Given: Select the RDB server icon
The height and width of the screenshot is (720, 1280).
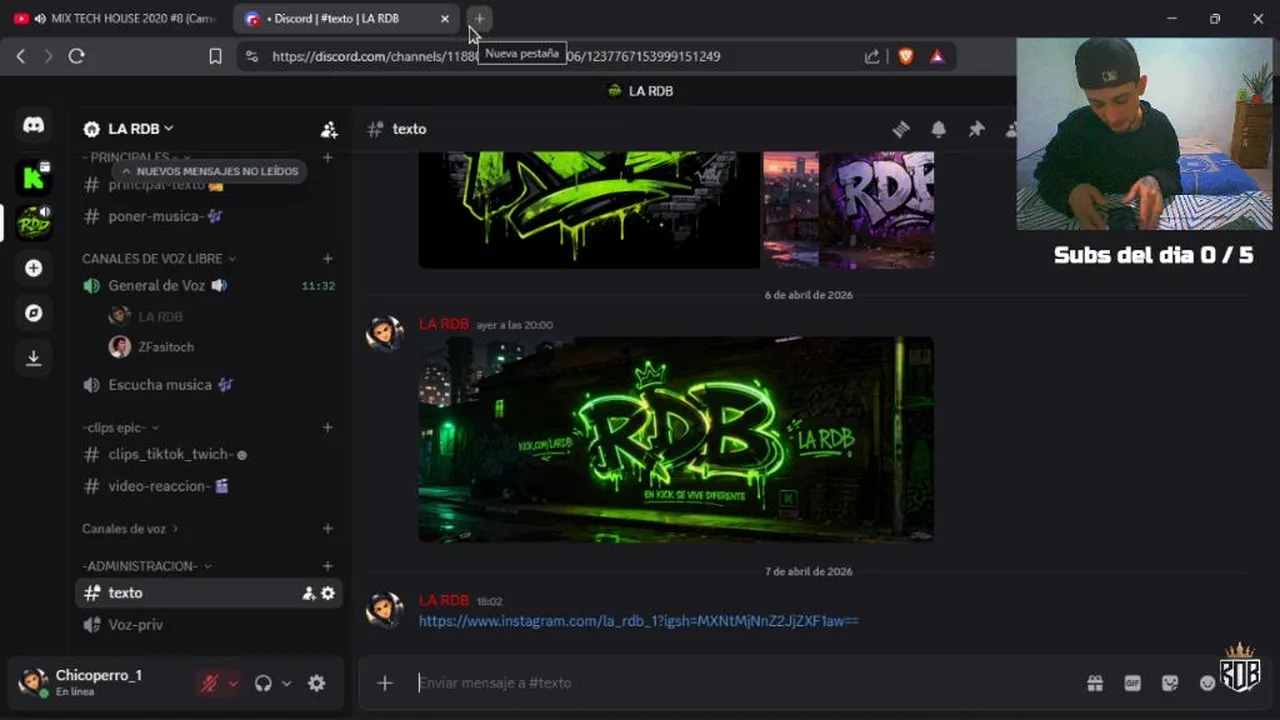Looking at the screenshot, I should pyautogui.click(x=33, y=222).
